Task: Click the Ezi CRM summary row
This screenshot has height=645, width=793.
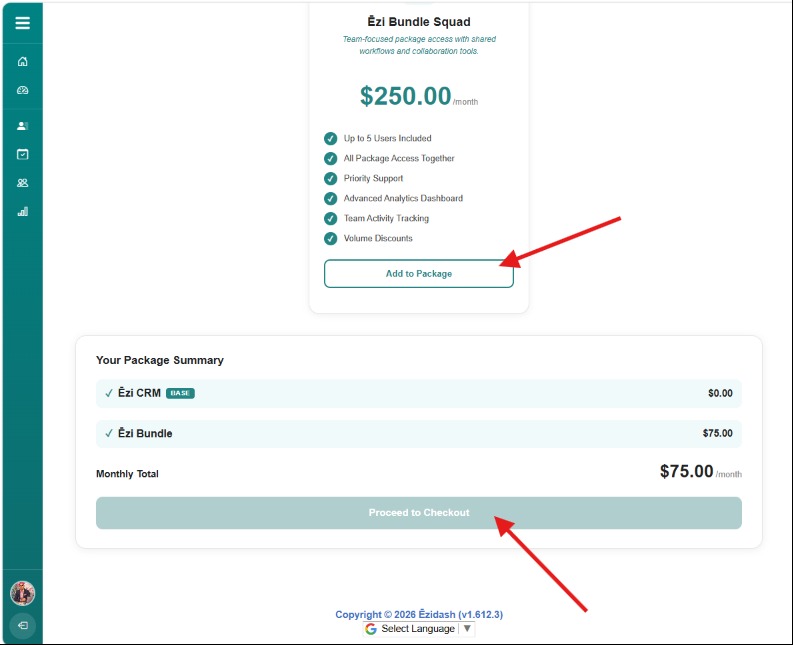Action: pyautogui.click(x=419, y=393)
